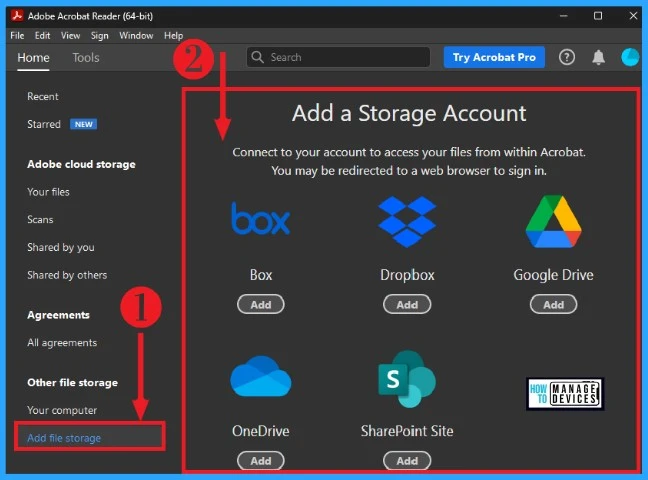Add a Dropbox storage account
This screenshot has height=480, width=648.
tap(407, 305)
